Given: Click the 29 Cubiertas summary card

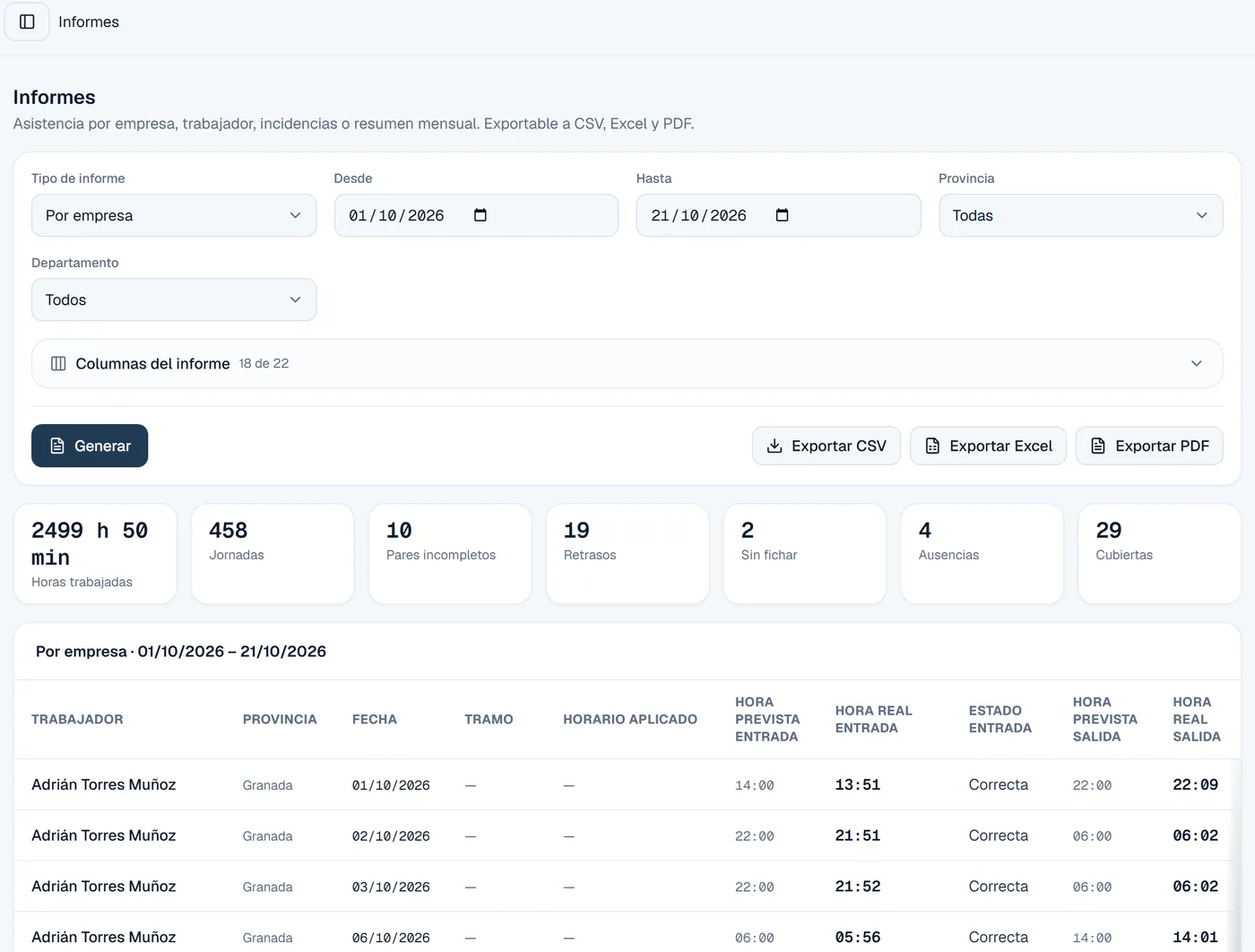Looking at the screenshot, I should pos(1159,553).
